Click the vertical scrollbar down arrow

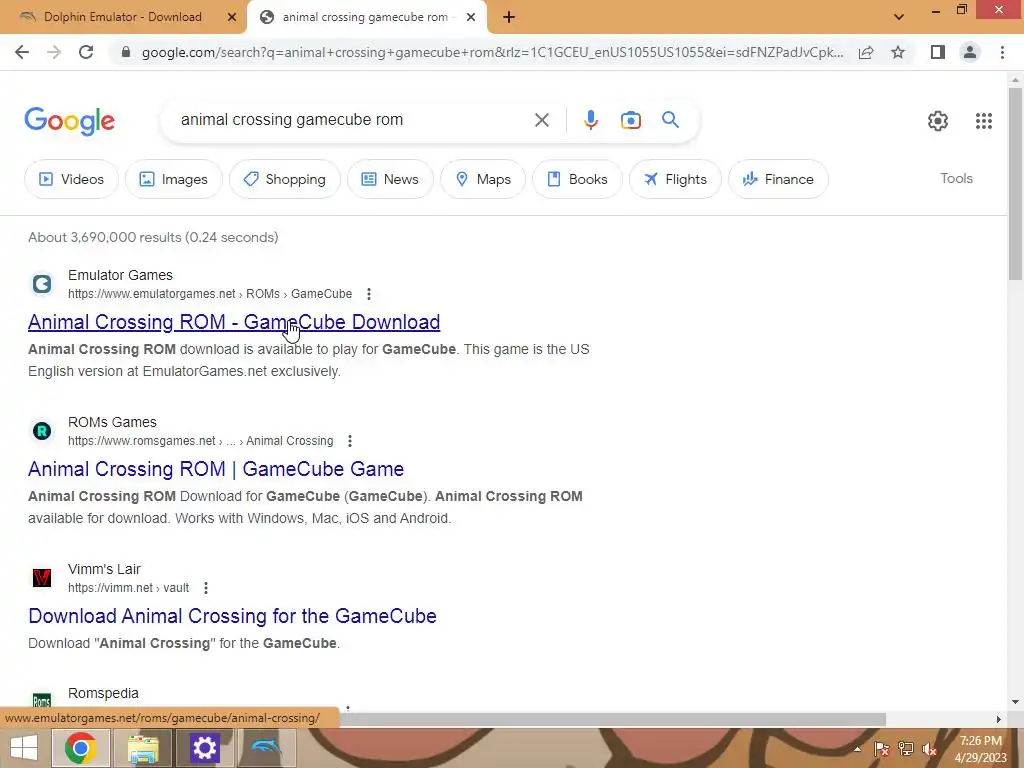(x=1016, y=702)
